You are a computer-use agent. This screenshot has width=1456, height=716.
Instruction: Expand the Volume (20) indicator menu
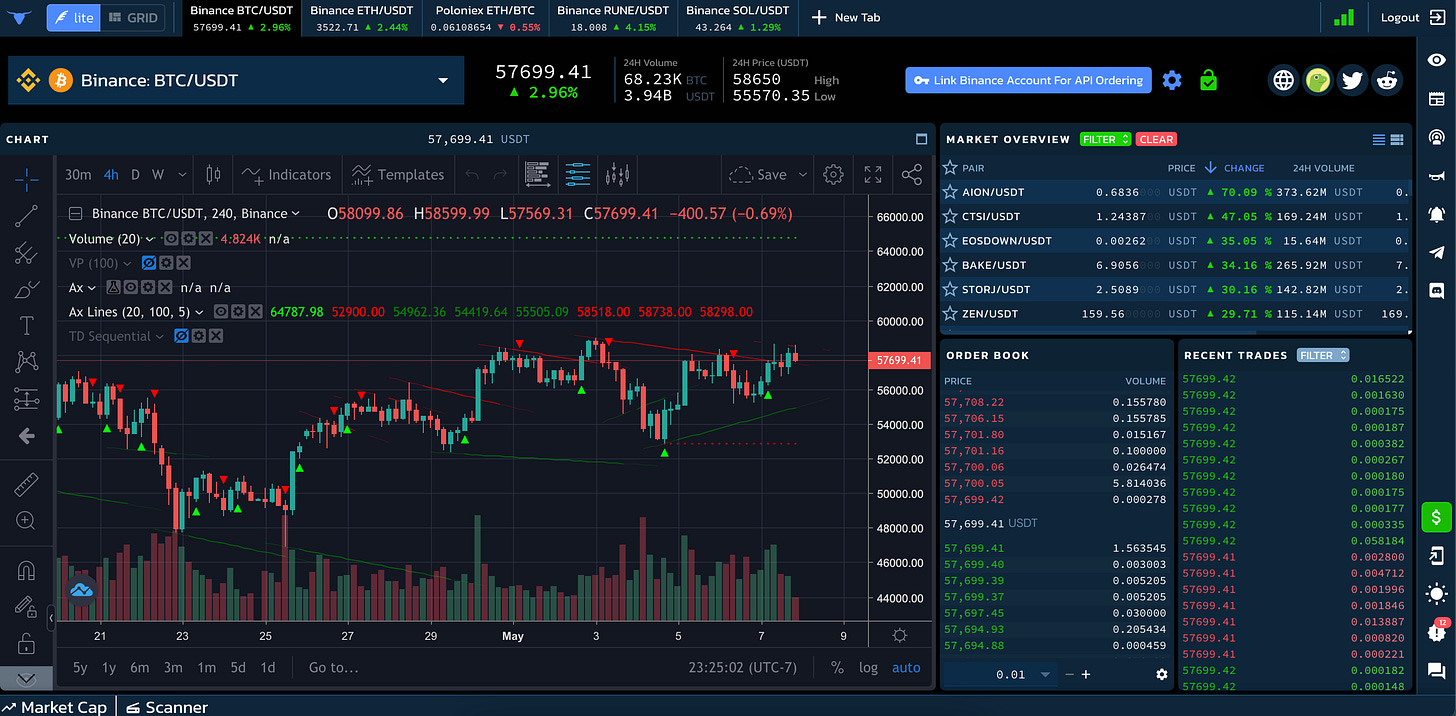149,239
